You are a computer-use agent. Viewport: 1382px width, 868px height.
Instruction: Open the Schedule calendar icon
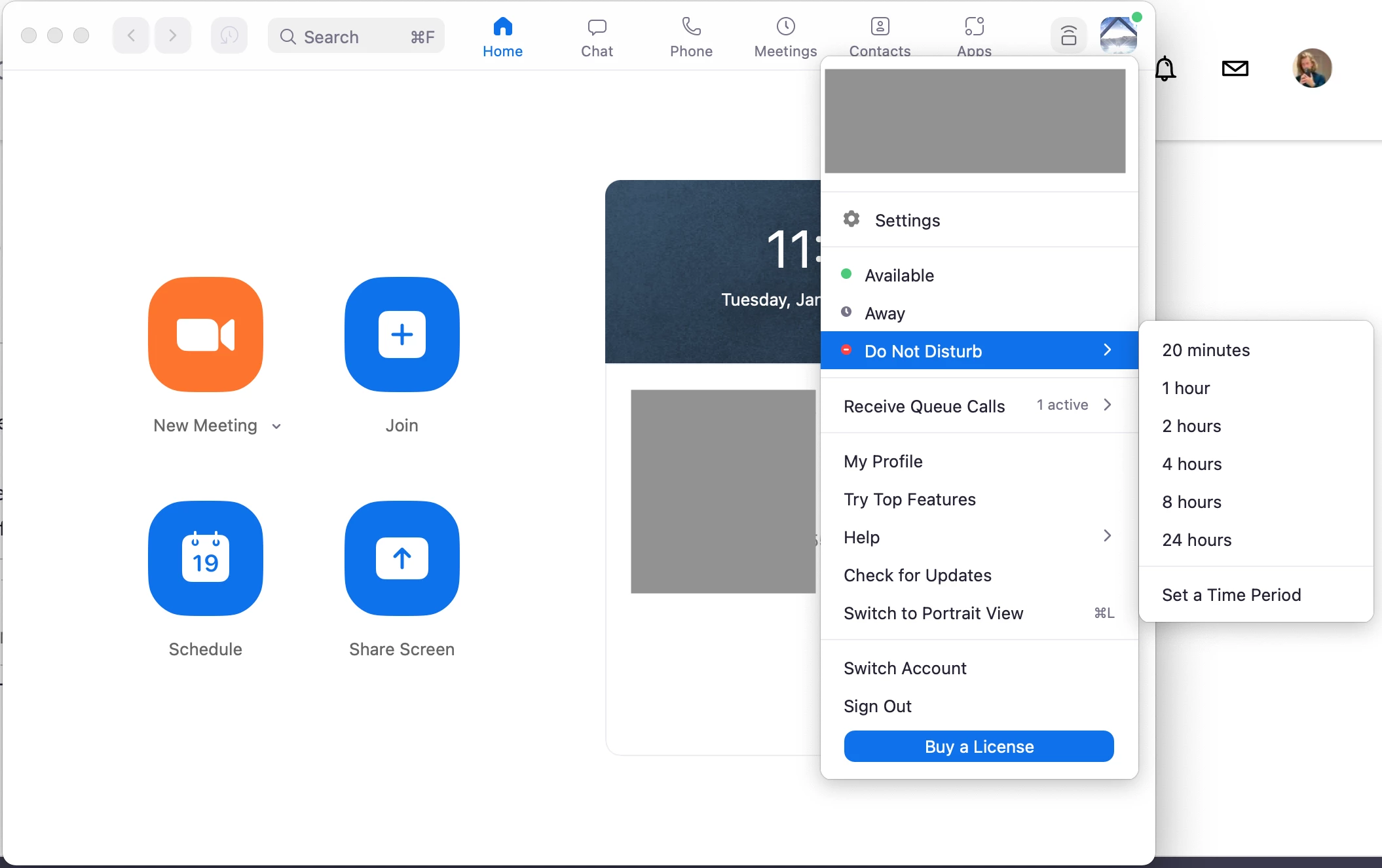(206, 558)
